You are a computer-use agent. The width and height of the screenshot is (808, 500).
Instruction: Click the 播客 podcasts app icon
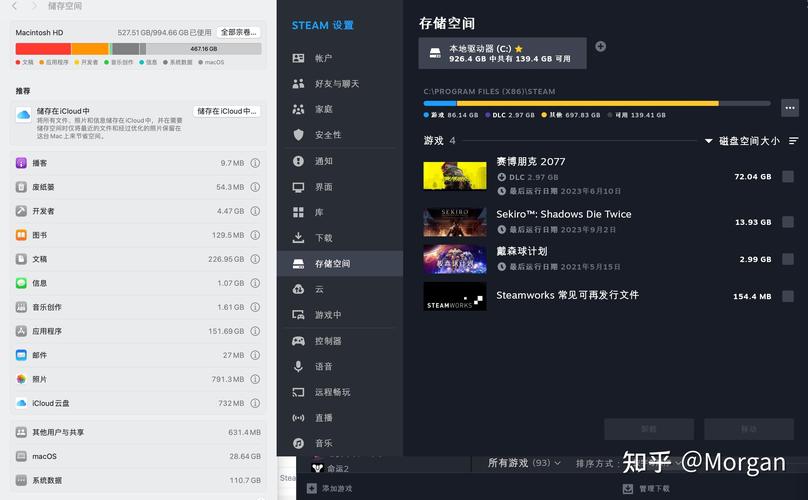coord(21,163)
